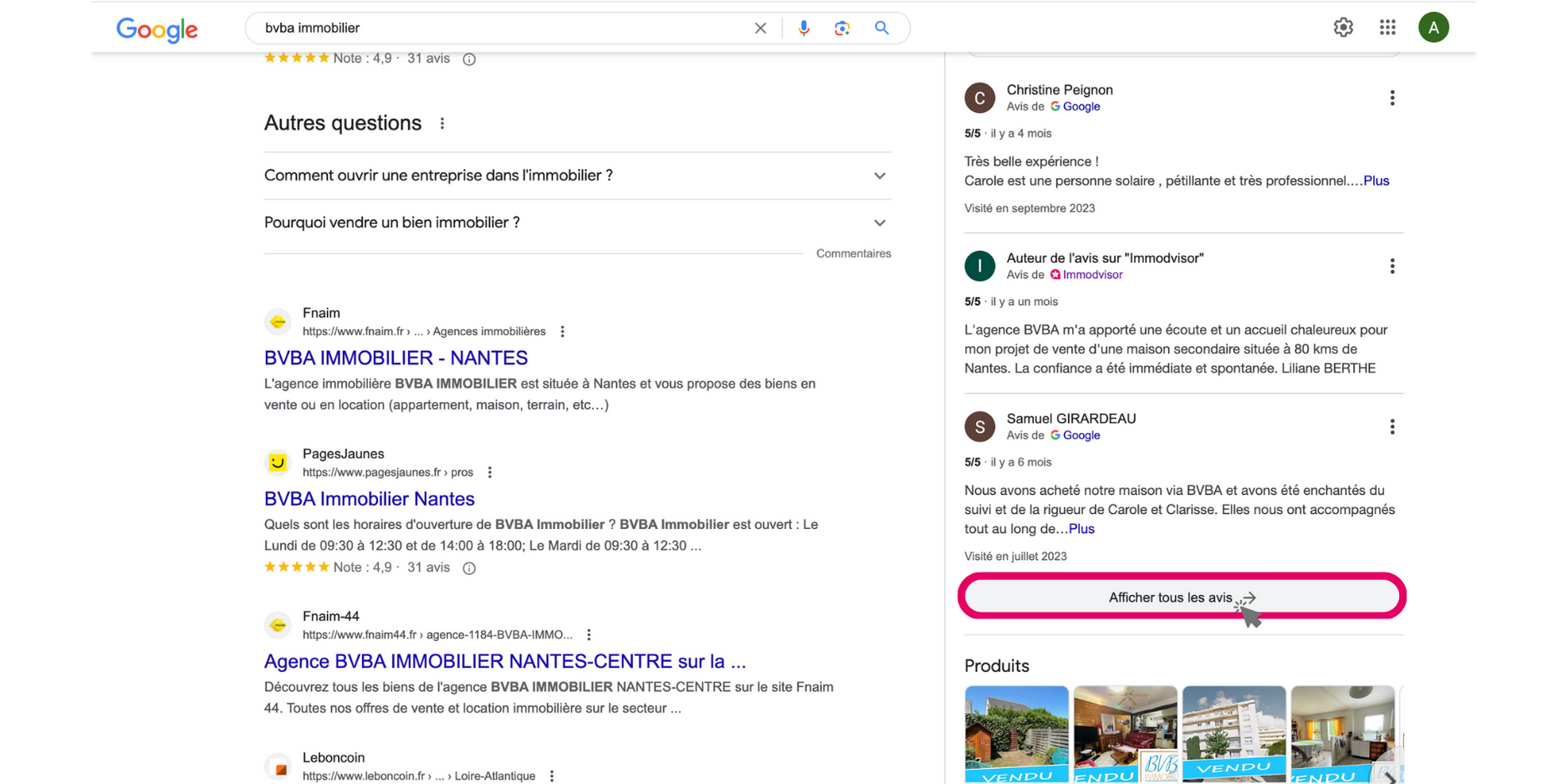The image size is (1568, 784).
Task: Open the Google apps grid
Action: click(x=1387, y=28)
